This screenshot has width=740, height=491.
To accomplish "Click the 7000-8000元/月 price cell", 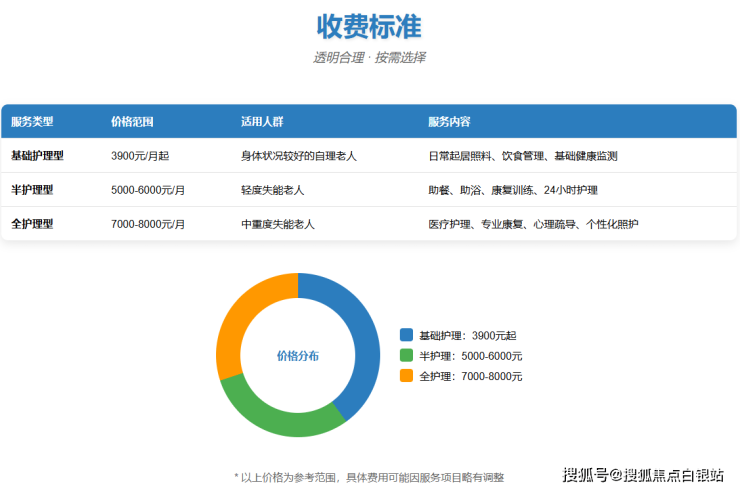I will 148,224.
